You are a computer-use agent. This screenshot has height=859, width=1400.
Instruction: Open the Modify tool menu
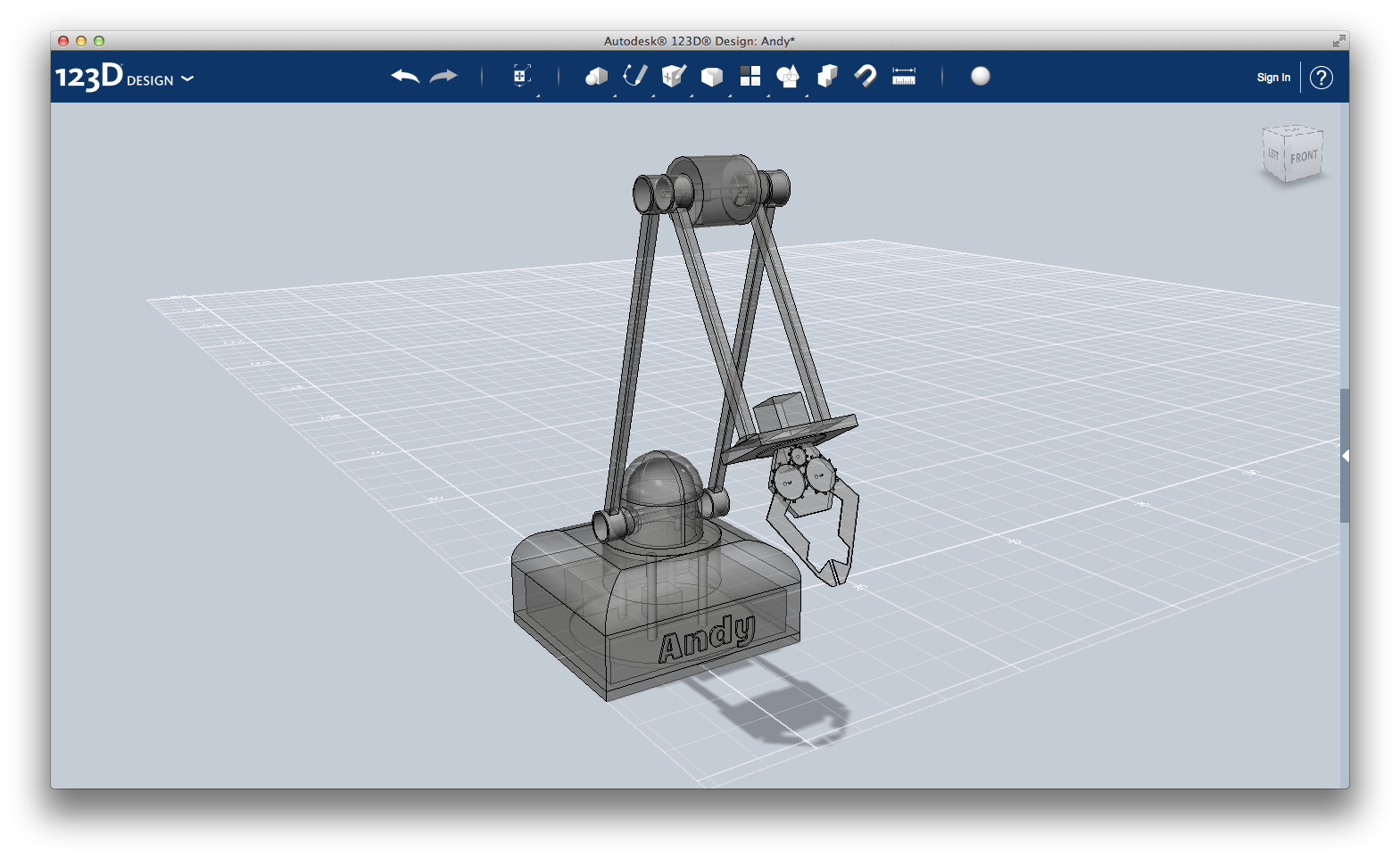click(711, 77)
